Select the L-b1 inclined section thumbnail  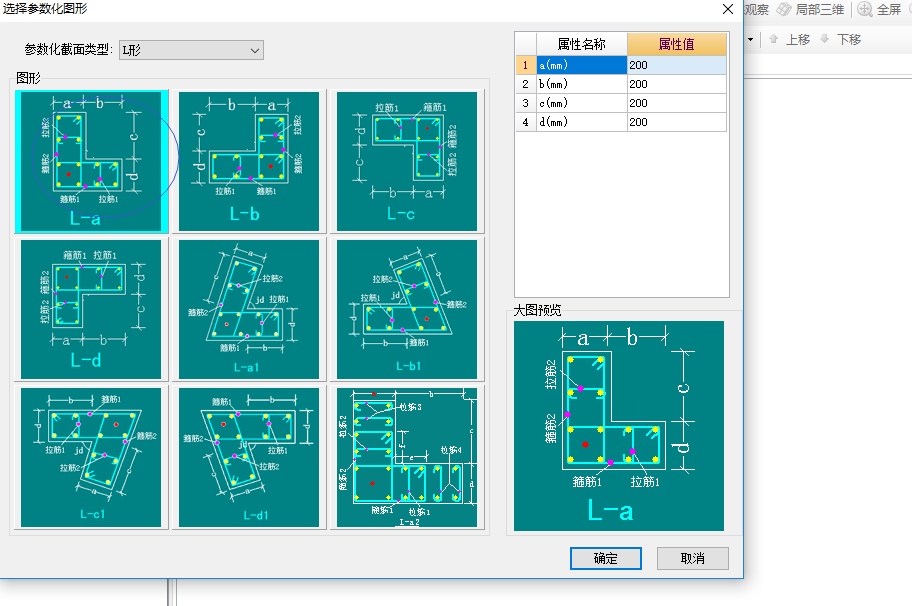tap(407, 309)
